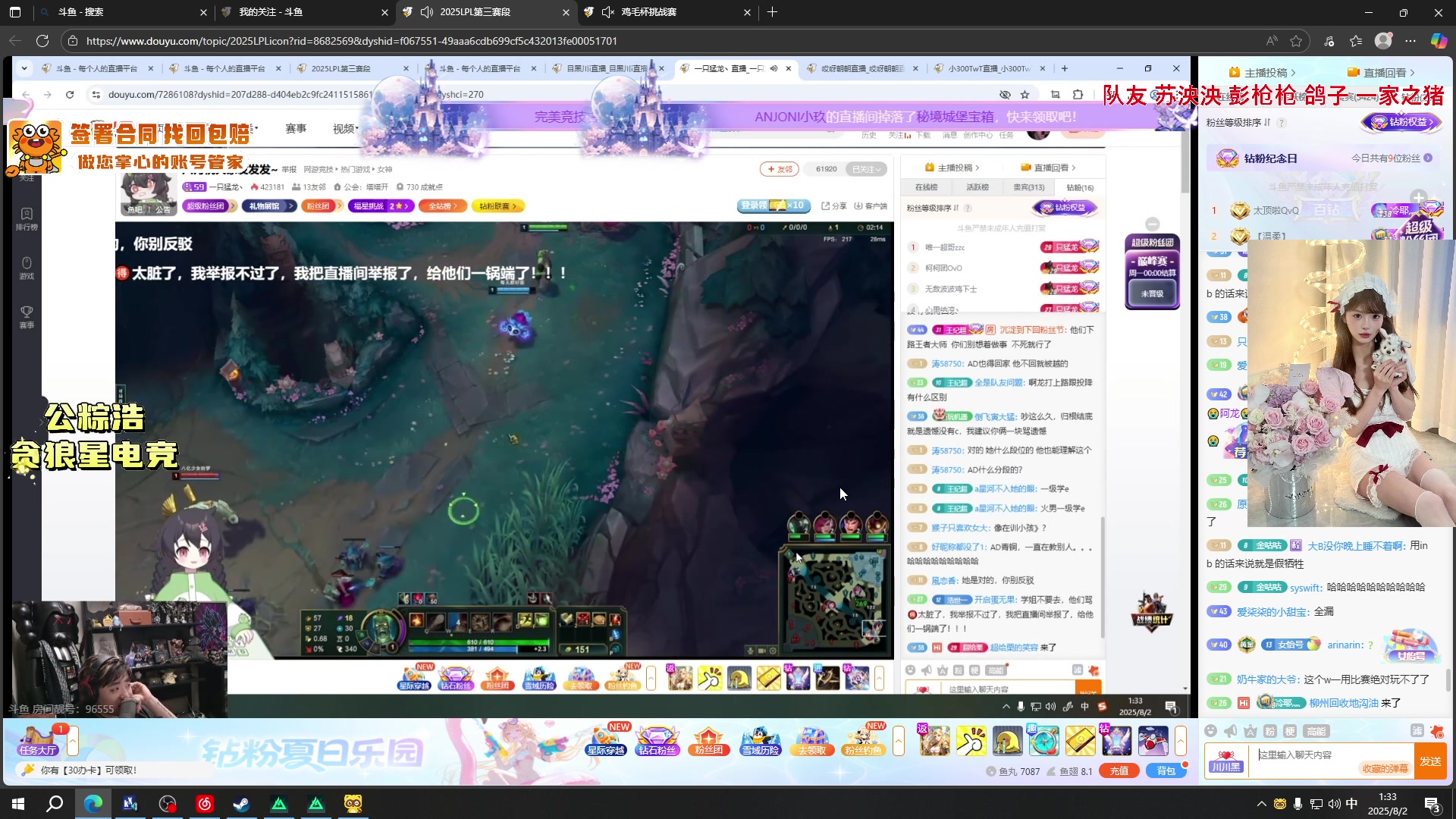Image resolution: width=1456 pixels, height=819 pixels.
Task: Refresh the current page
Action: [42, 41]
